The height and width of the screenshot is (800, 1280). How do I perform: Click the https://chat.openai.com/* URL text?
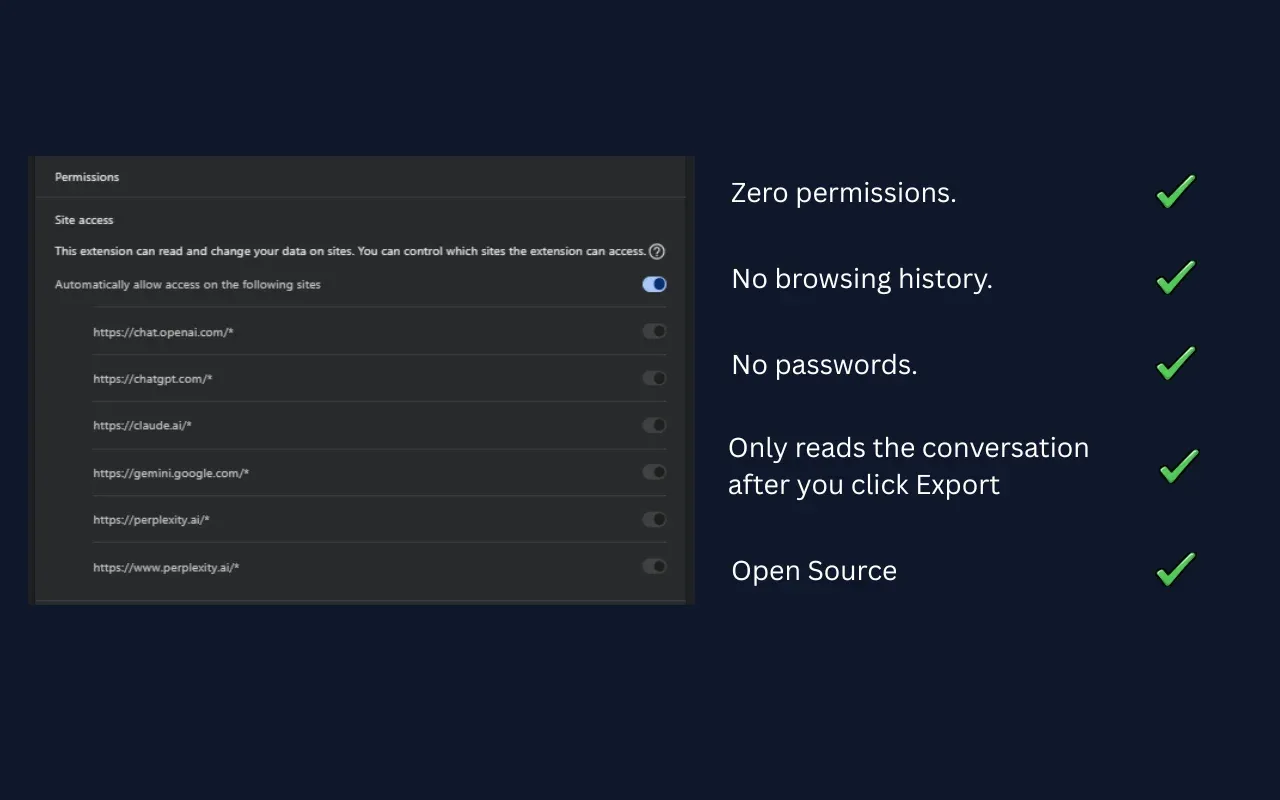point(163,332)
